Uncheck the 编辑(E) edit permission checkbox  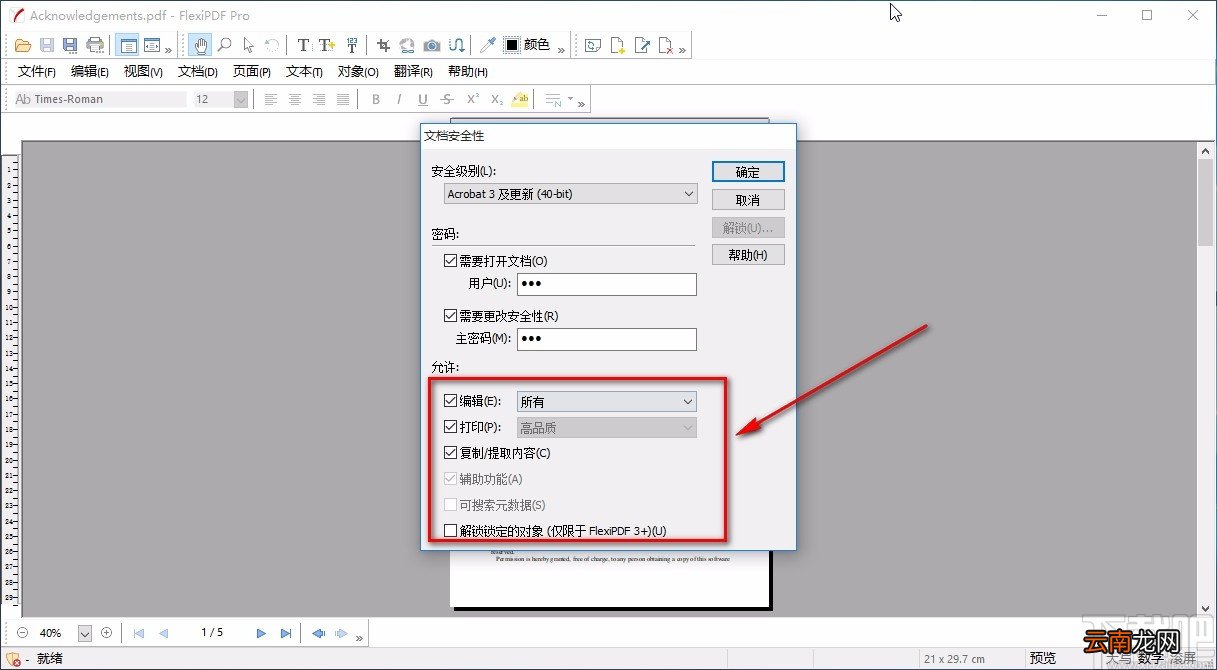450,401
